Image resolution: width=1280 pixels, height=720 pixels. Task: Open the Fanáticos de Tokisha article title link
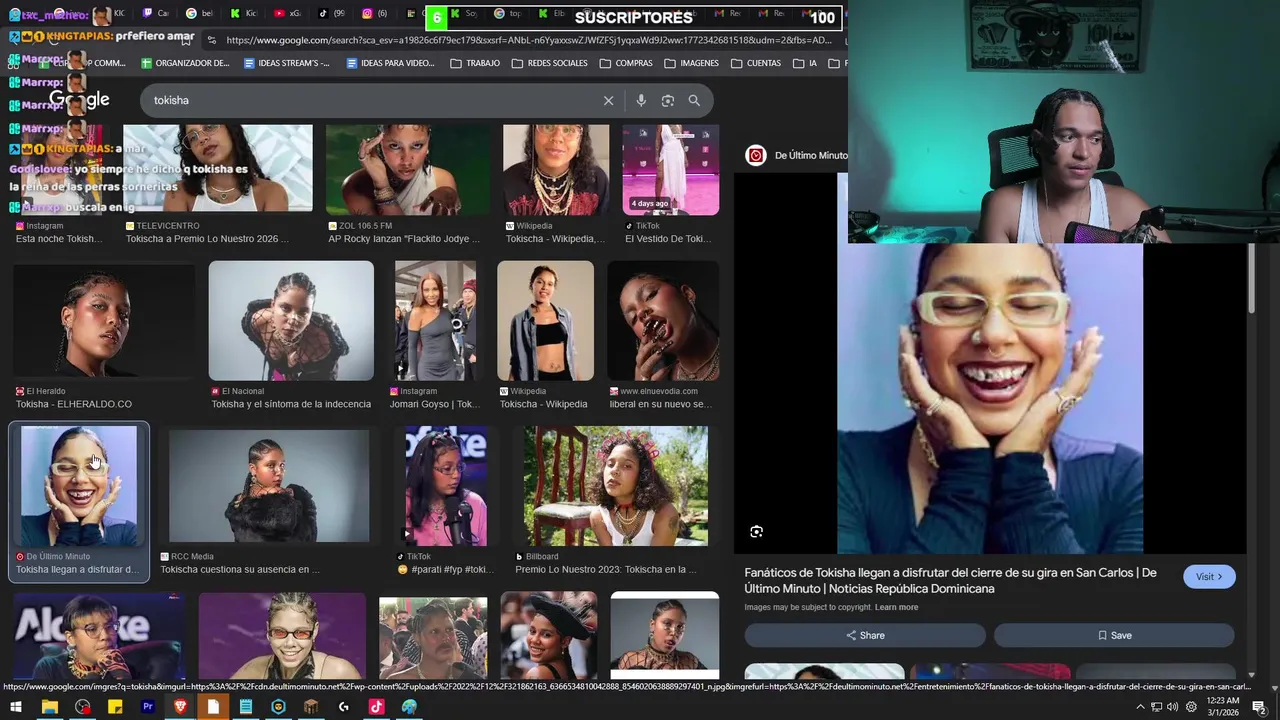pyautogui.click(x=950, y=581)
